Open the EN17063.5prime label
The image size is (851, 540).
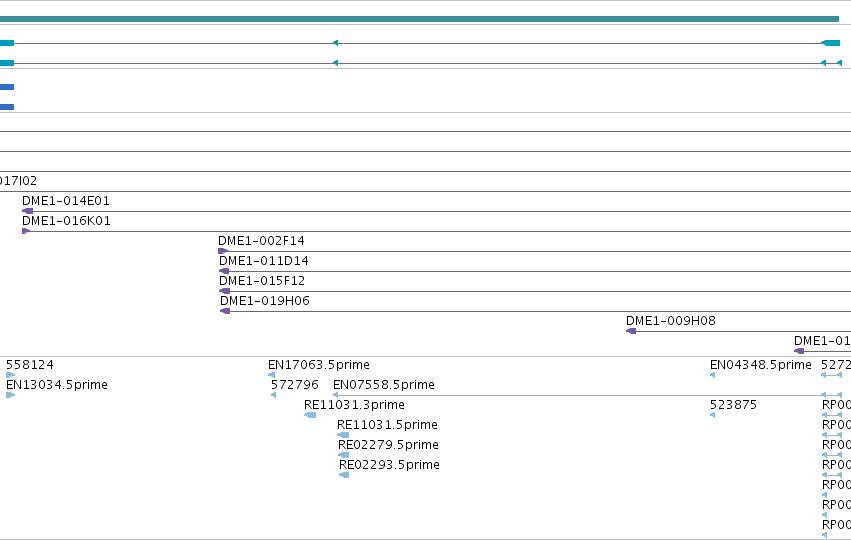coord(319,365)
